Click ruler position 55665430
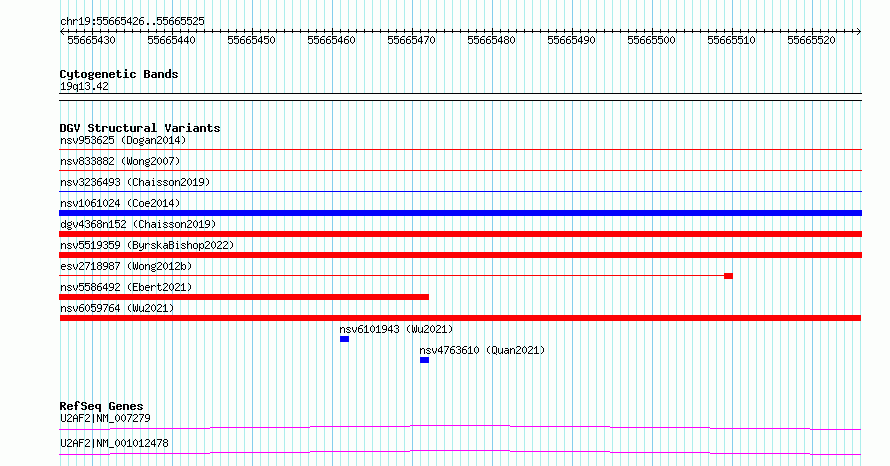This screenshot has width=890, height=466. 91,40
